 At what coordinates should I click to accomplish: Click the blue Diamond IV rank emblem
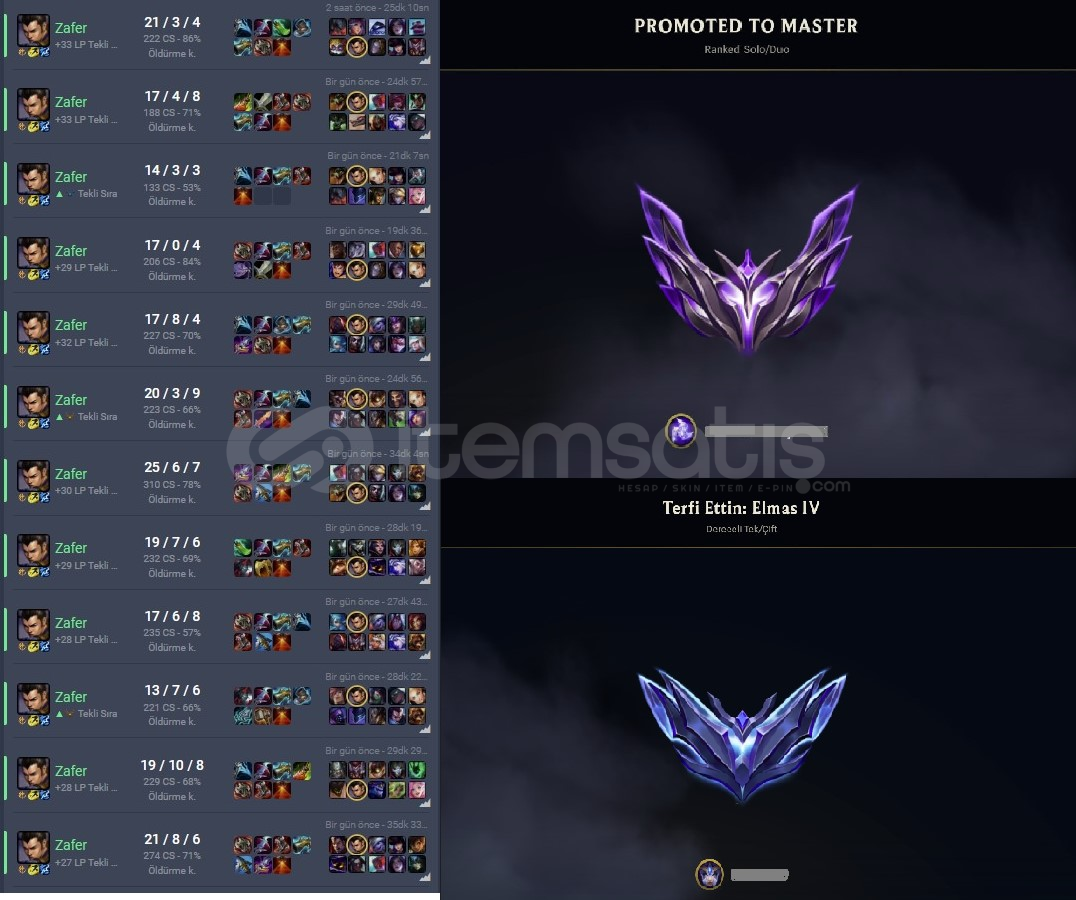point(742,733)
